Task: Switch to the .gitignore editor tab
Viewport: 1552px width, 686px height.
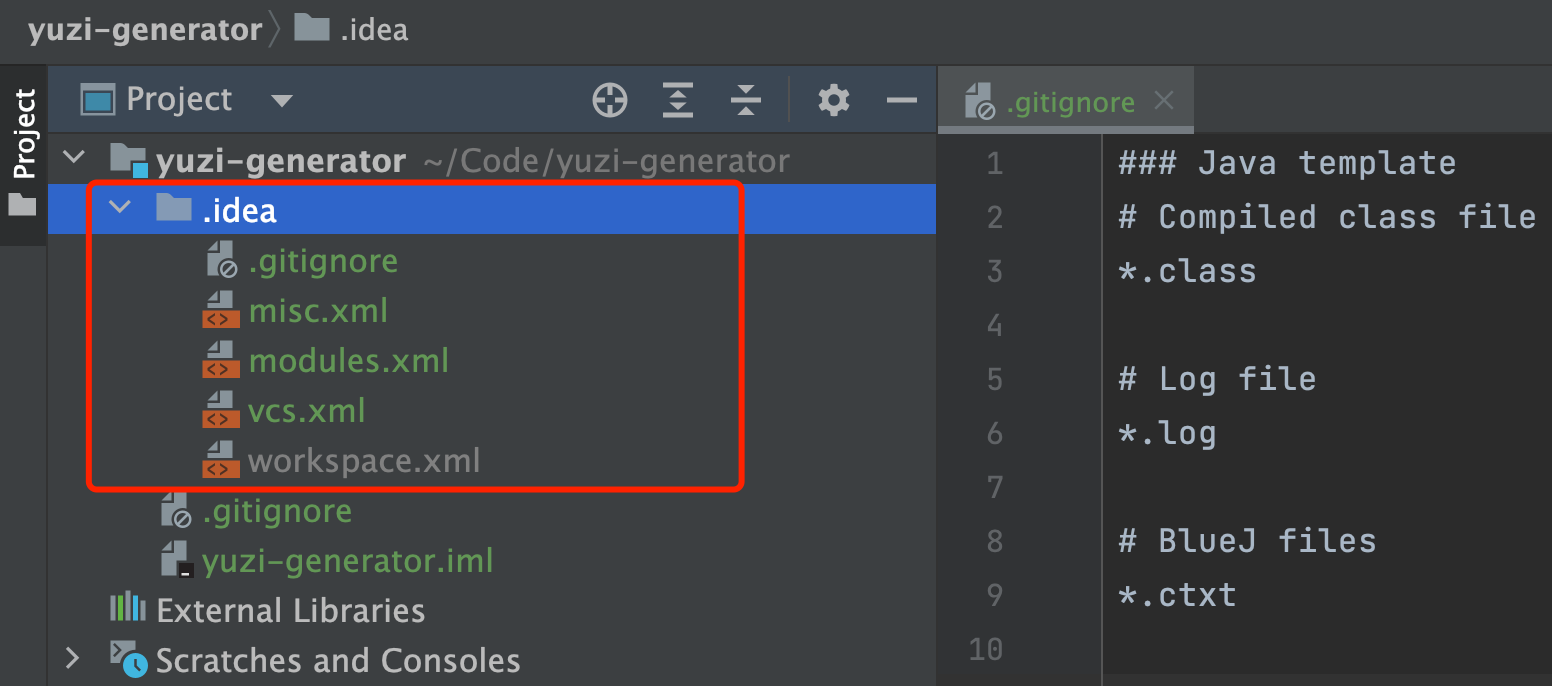Action: [x=1070, y=102]
